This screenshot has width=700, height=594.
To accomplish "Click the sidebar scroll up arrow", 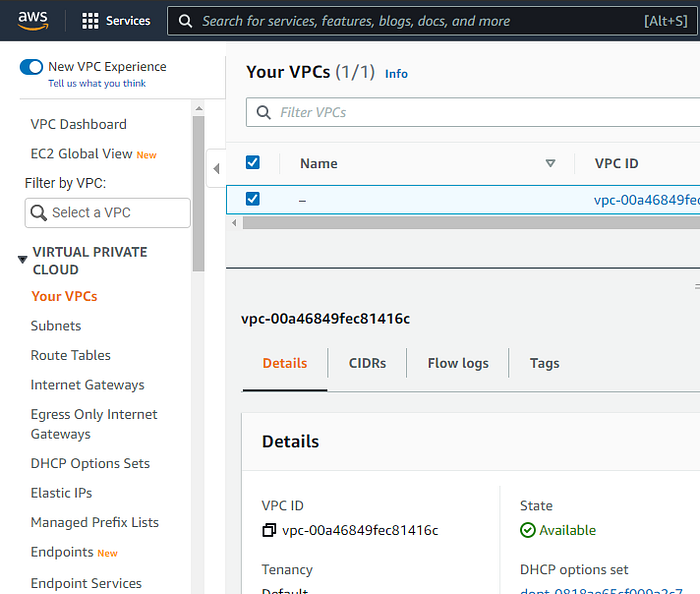I will (x=199, y=108).
